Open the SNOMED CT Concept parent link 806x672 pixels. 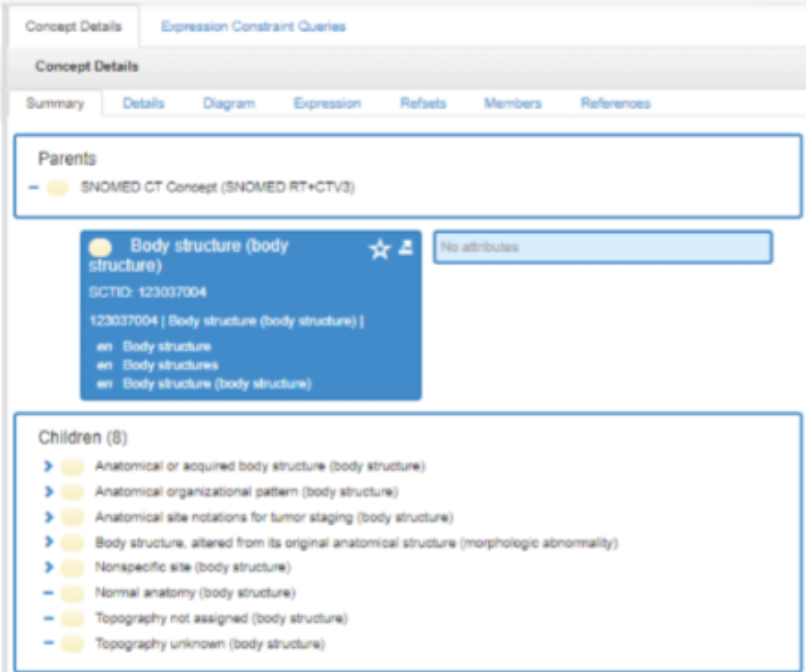tap(217, 187)
